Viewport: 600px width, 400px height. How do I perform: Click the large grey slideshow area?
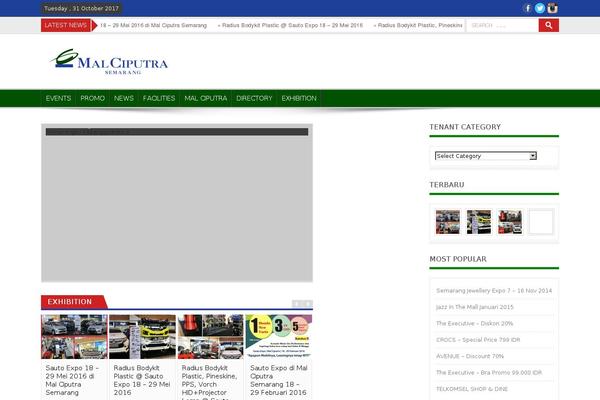point(177,203)
